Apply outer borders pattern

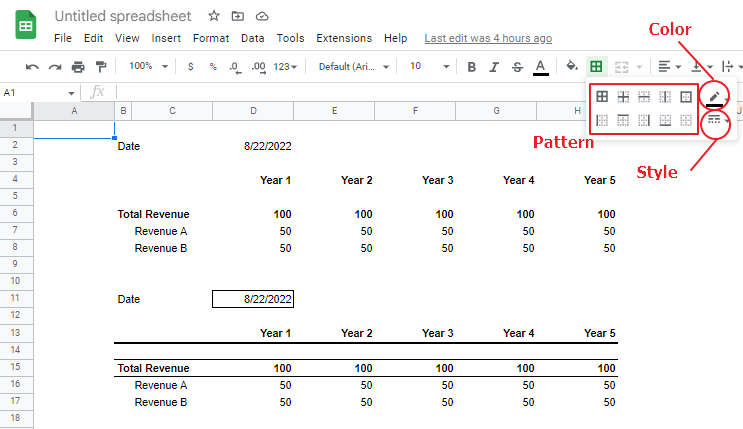click(686, 97)
